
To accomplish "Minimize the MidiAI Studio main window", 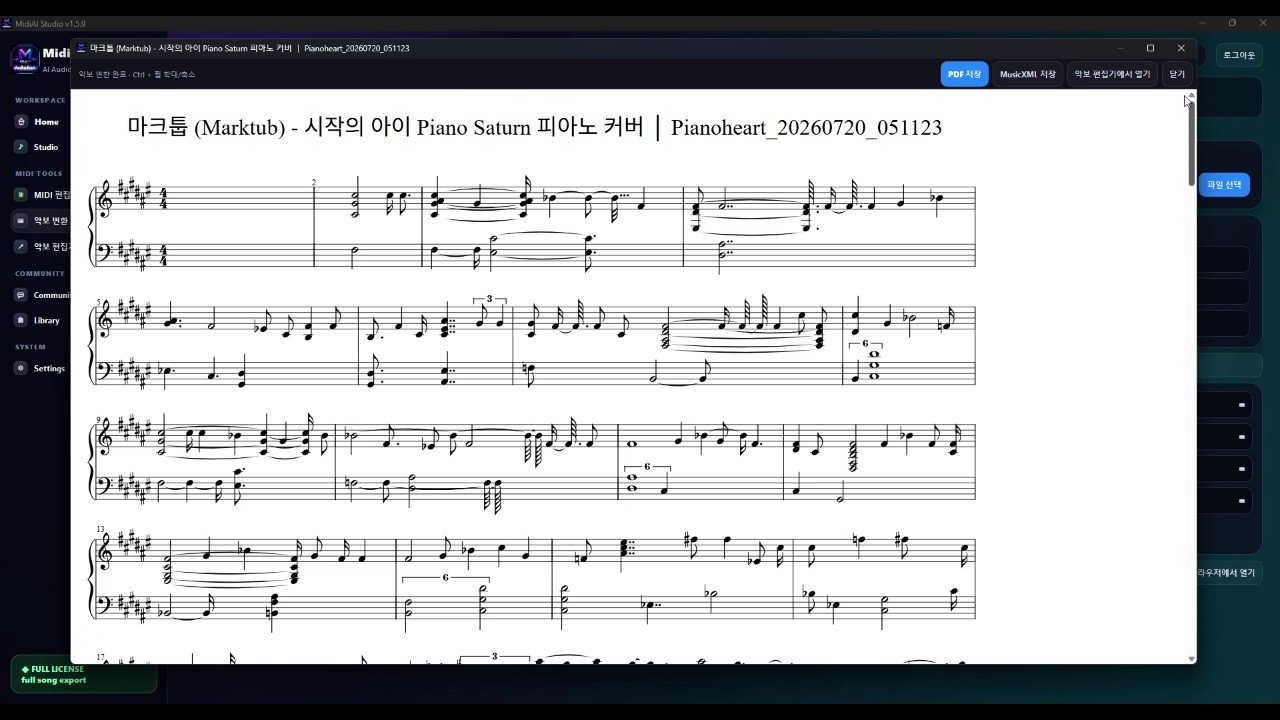I will [x=1202, y=23].
